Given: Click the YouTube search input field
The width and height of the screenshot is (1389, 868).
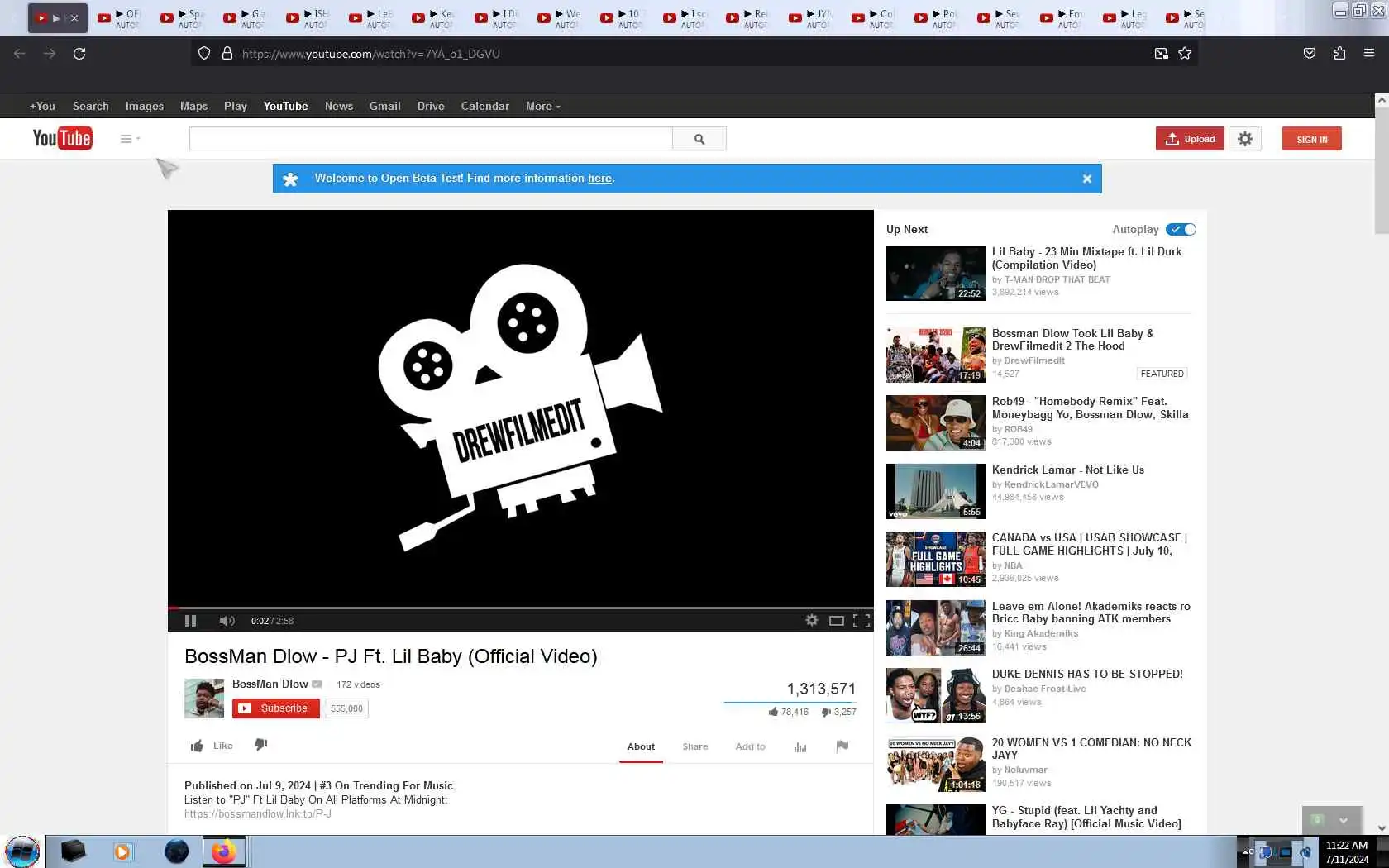Looking at the screenshot, I should pyautogui.click(x=431, y=139).
